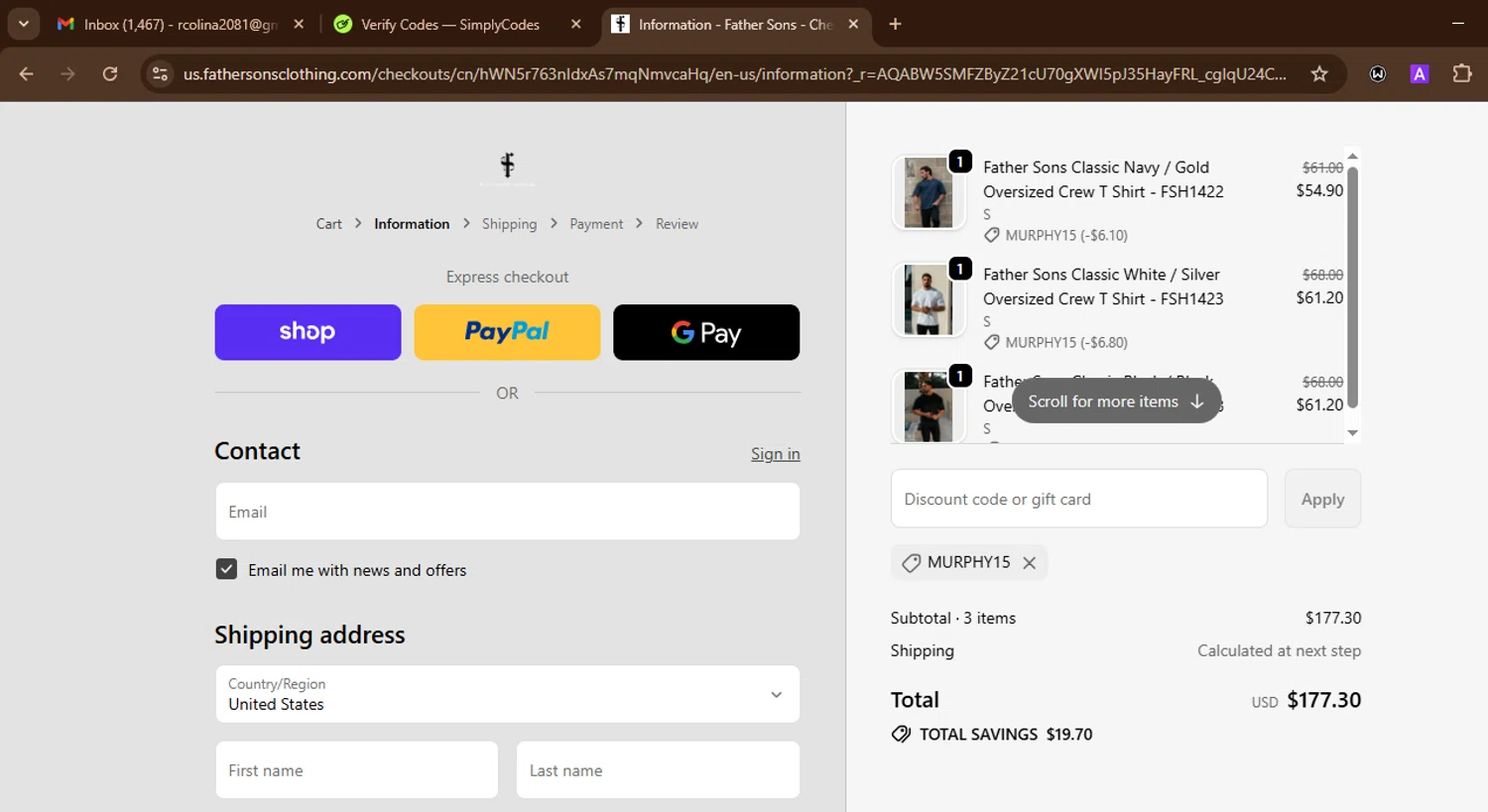Close the Father Sons checkout tab

[x=853, y=24]
